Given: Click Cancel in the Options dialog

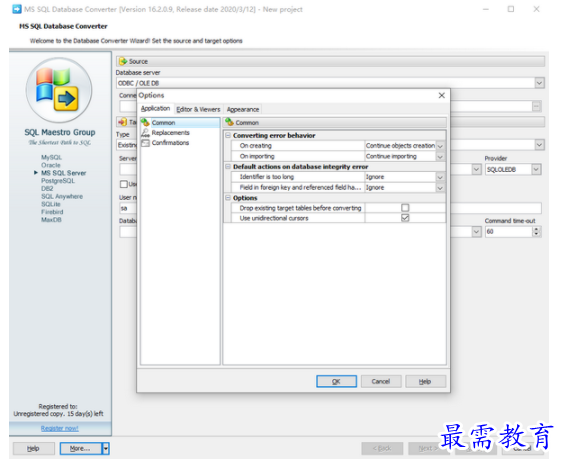Looking at the screenshot, I should click(381, 381).
